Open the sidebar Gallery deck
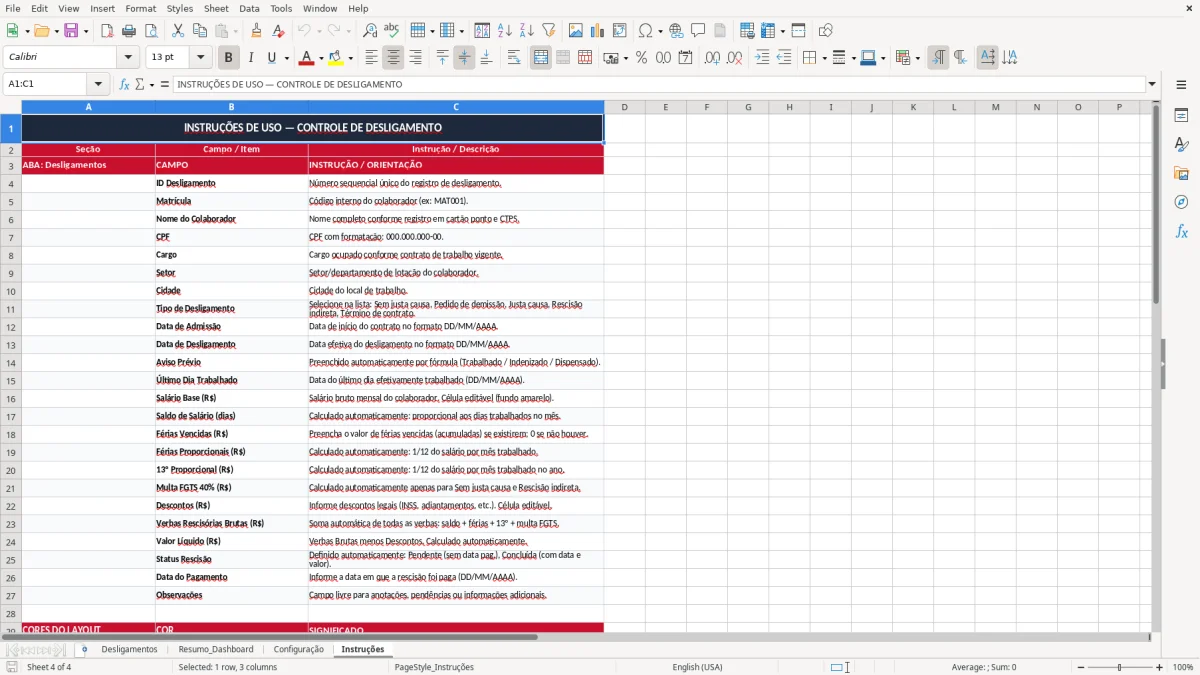The image size is (1200, 675). (x=1181, y=174)
